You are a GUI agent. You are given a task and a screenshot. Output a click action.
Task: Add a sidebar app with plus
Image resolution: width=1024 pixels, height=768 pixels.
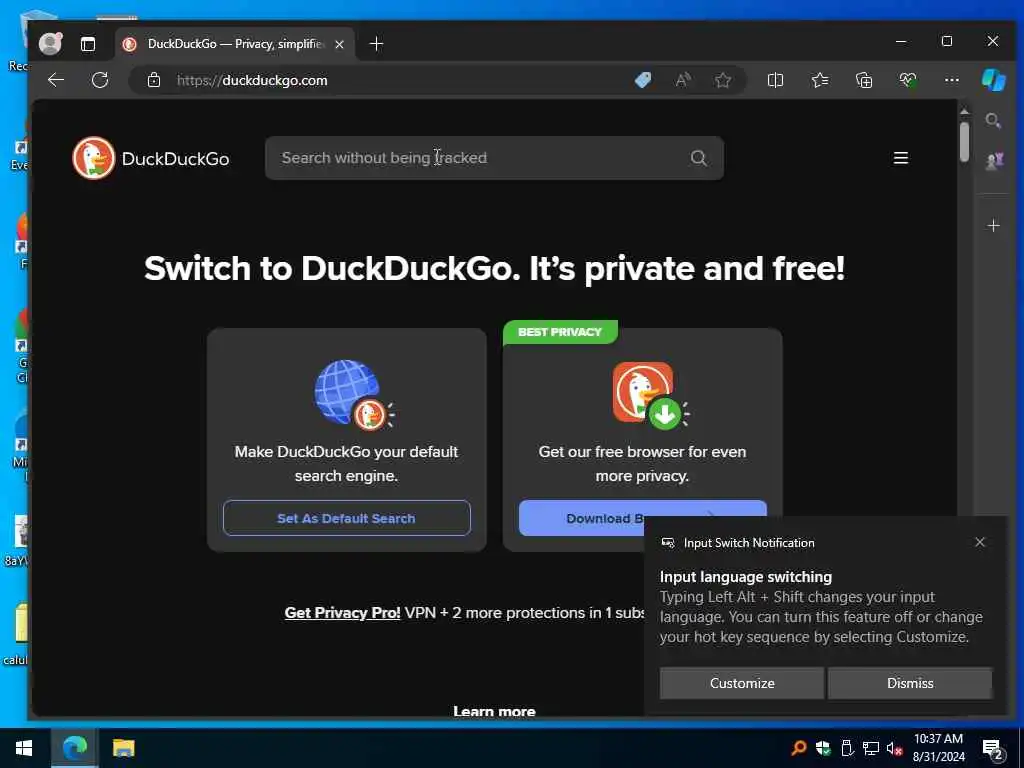(993, 226)
